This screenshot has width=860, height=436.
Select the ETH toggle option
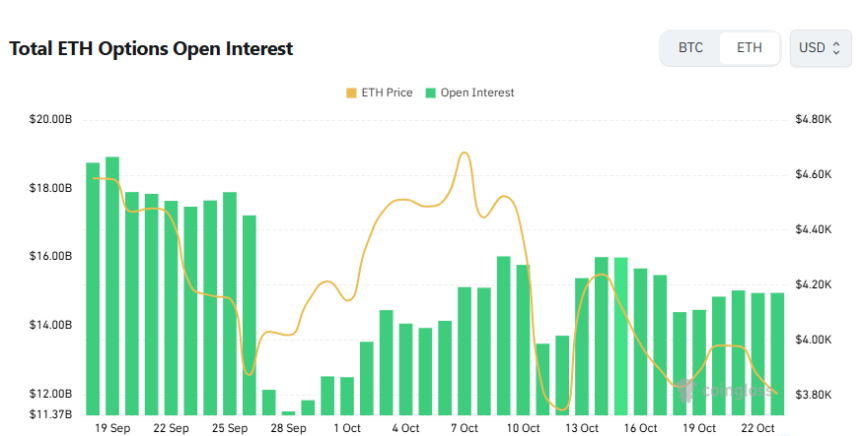click(749, 48)
